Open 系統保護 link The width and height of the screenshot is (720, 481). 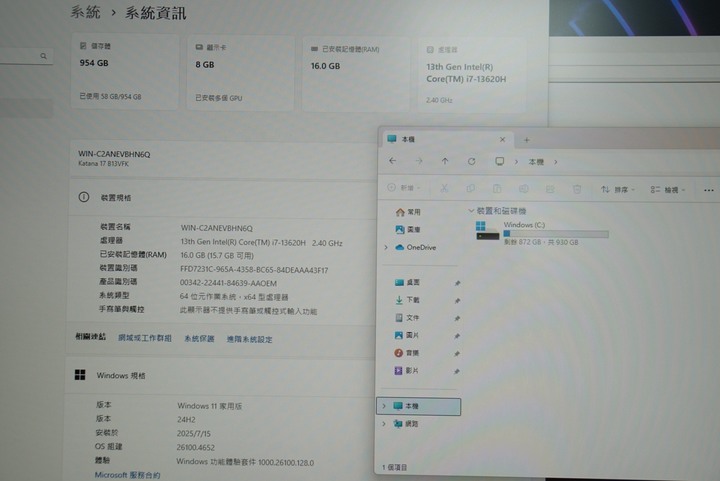199,339
